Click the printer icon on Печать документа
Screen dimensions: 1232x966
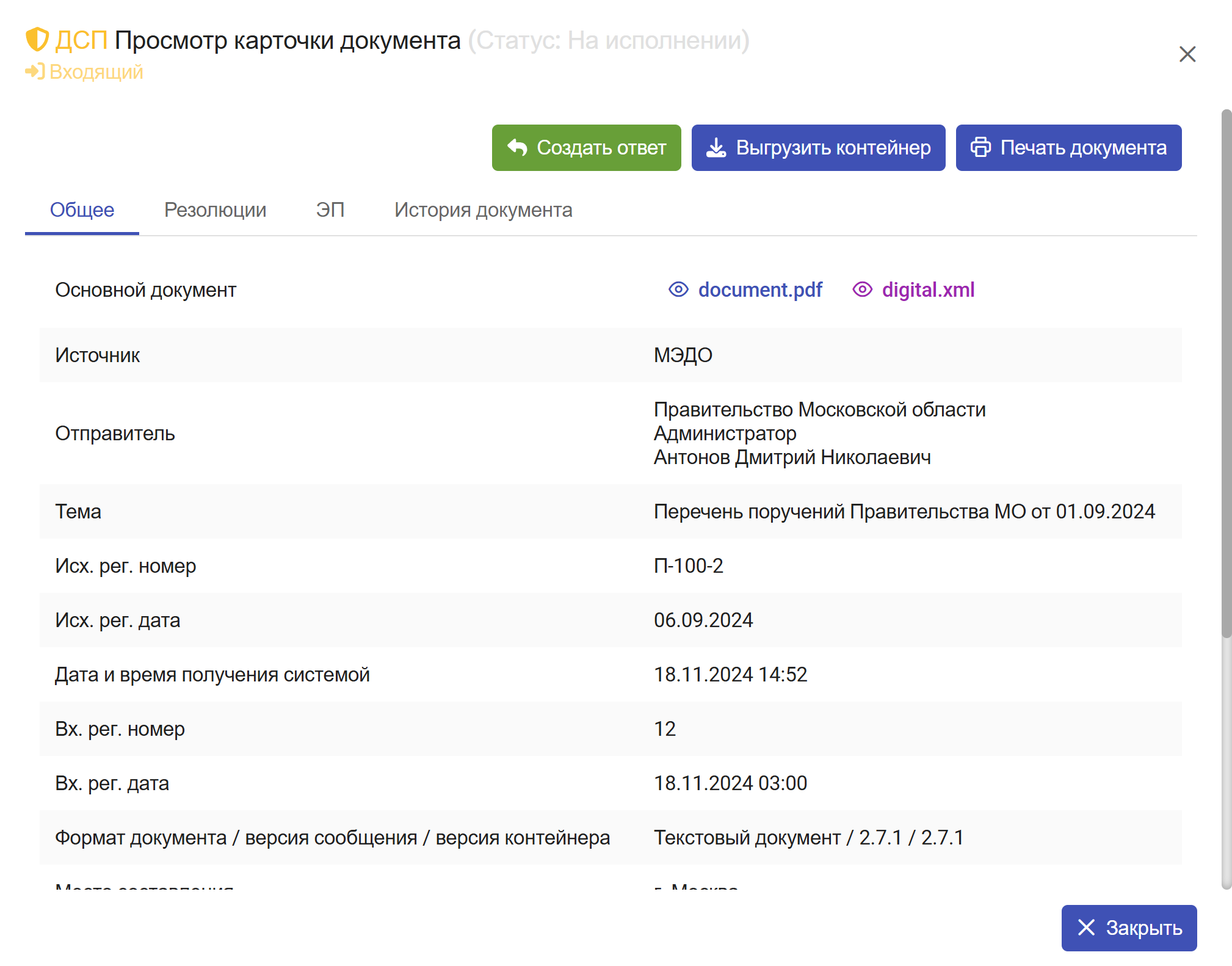pos(980,148)
